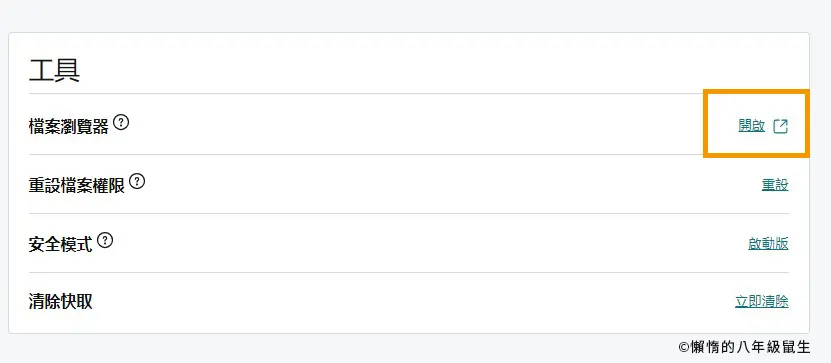Click the underlined 重設 text in the second row
831x363 pixels.
click(775, 185)
